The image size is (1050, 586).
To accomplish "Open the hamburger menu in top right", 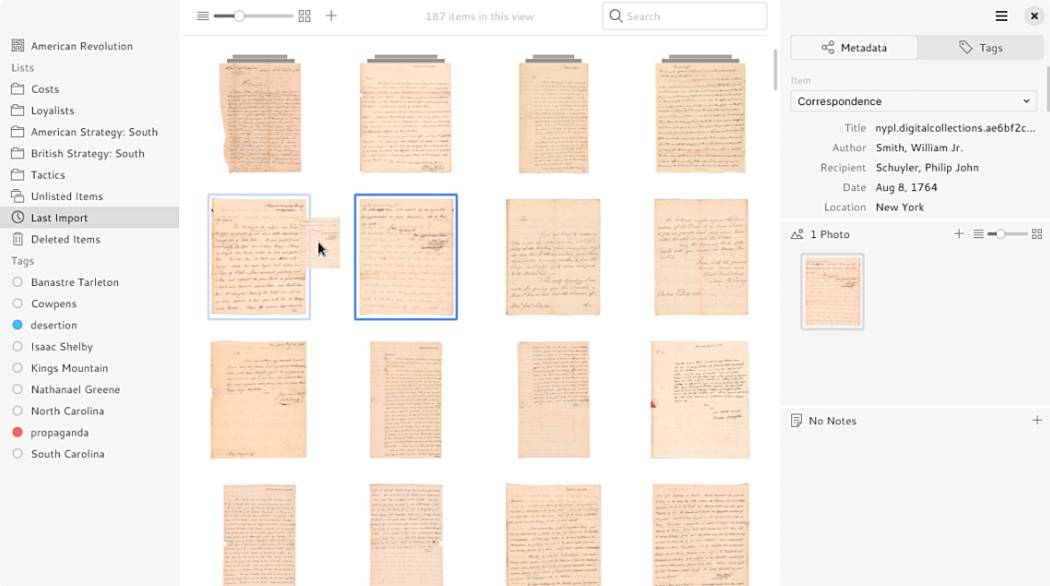I will tap(1001, 16).
